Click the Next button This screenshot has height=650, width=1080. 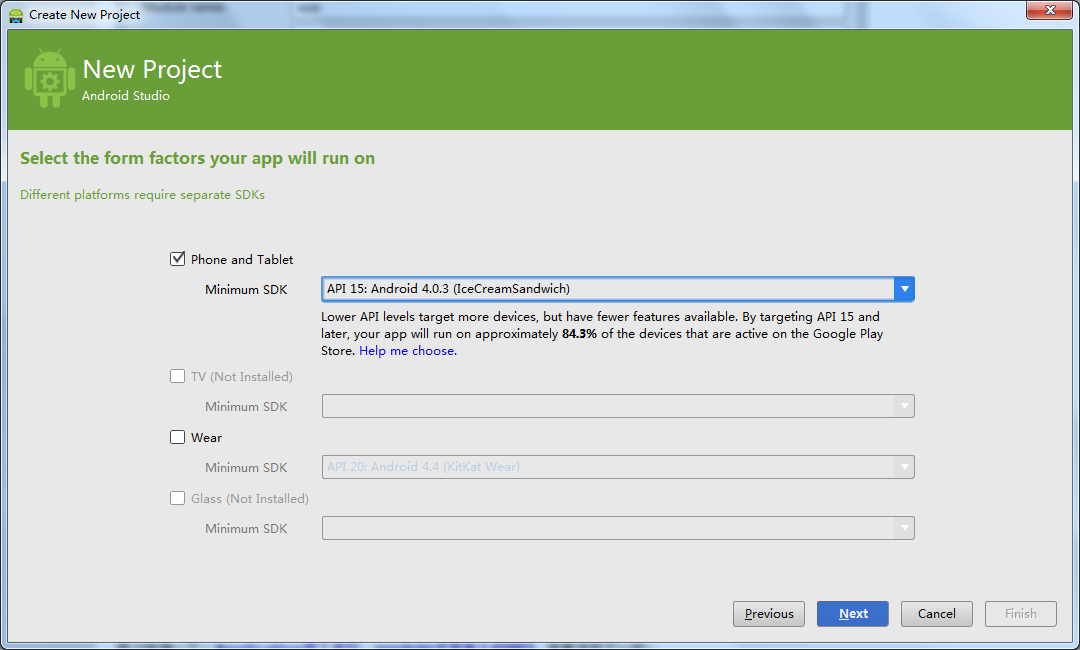[853, 614]
